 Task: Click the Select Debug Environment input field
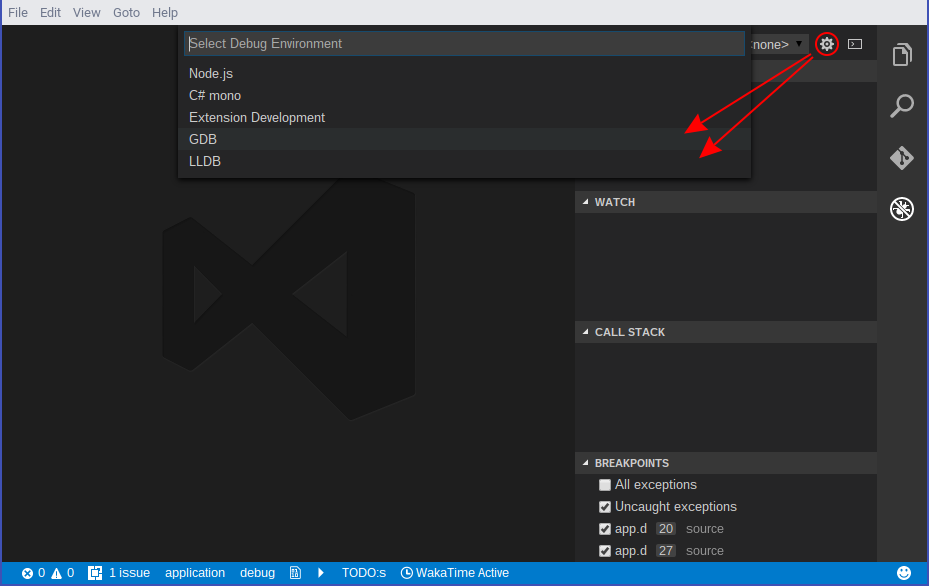pyautogui.click(x=464, y=43)
